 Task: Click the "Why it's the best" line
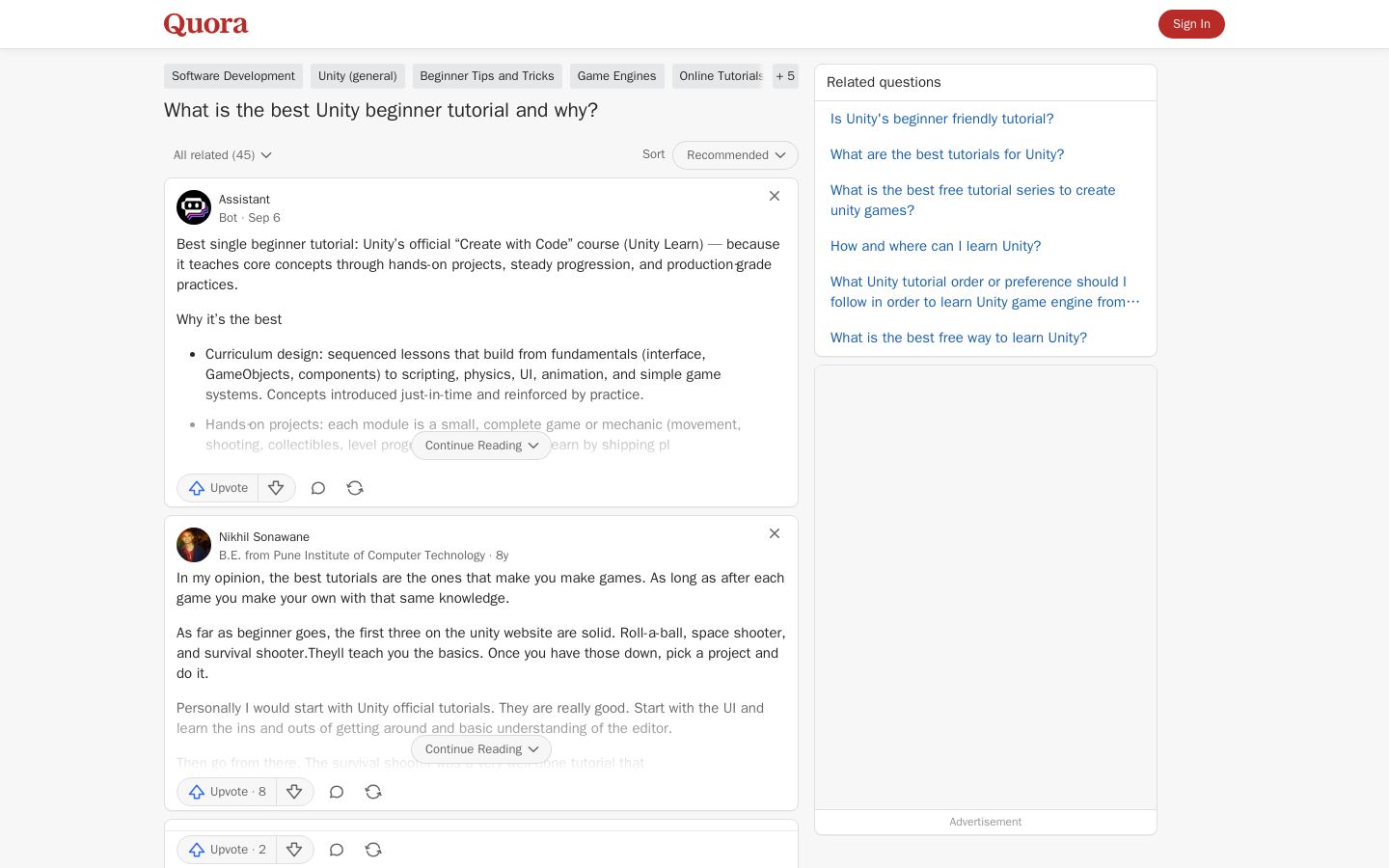pos(230,319)
